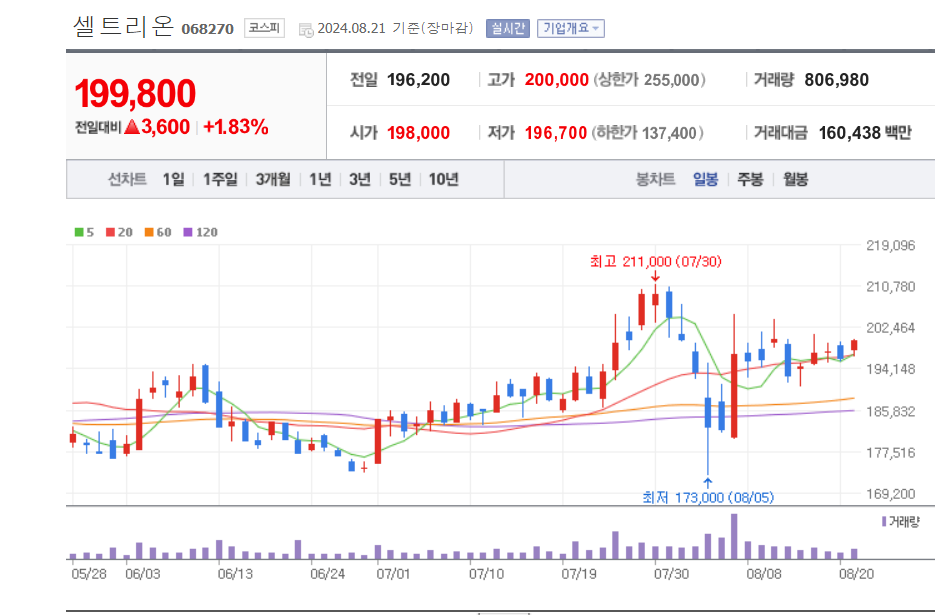This screenshot has height=615, width=935.
Task: Click the 거래대금 value 160,438 백만
Action: tap(865, 132)
